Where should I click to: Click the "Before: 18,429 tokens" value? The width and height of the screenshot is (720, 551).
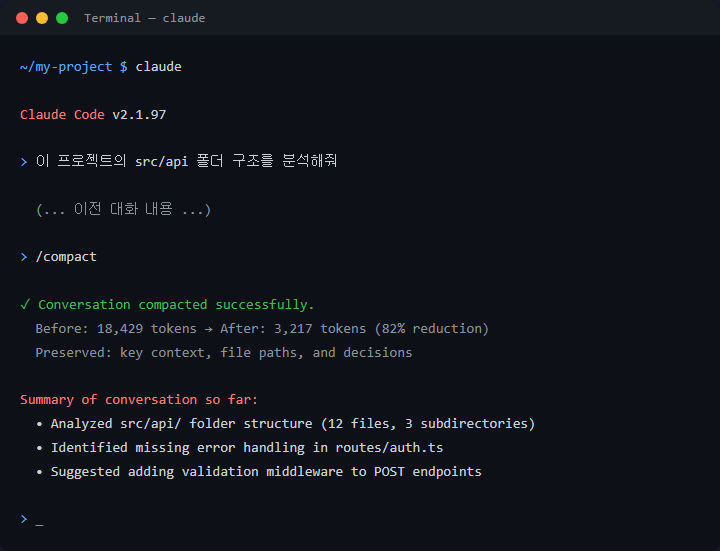[116, 329]
